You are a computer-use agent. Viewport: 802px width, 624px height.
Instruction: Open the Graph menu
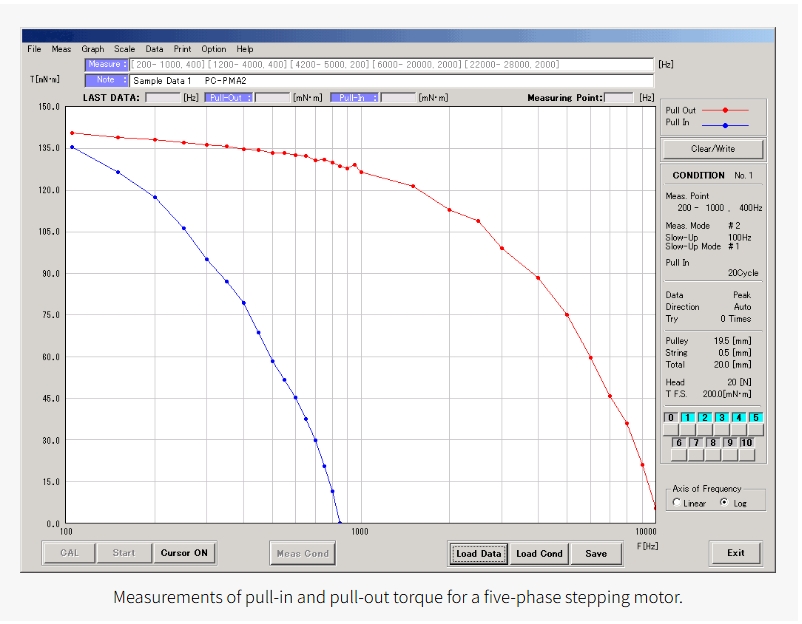(x=93, y=49)
